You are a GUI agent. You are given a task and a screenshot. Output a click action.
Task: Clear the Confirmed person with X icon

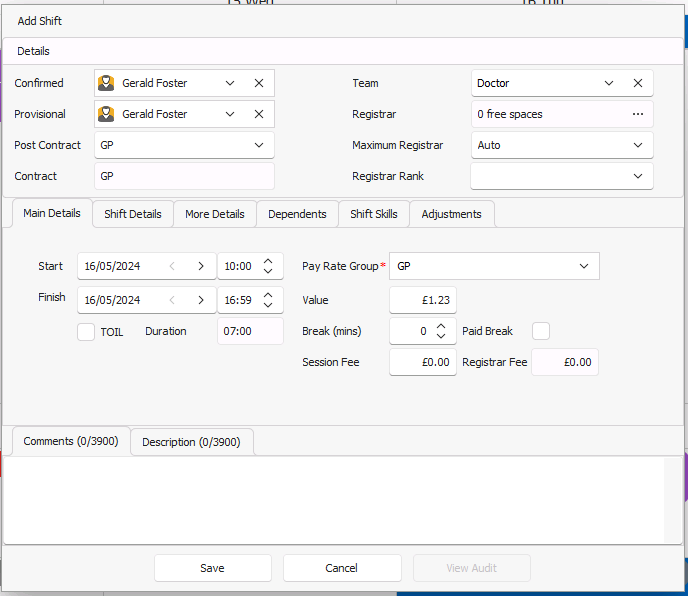pyautogui.click(x=259, y=83)
